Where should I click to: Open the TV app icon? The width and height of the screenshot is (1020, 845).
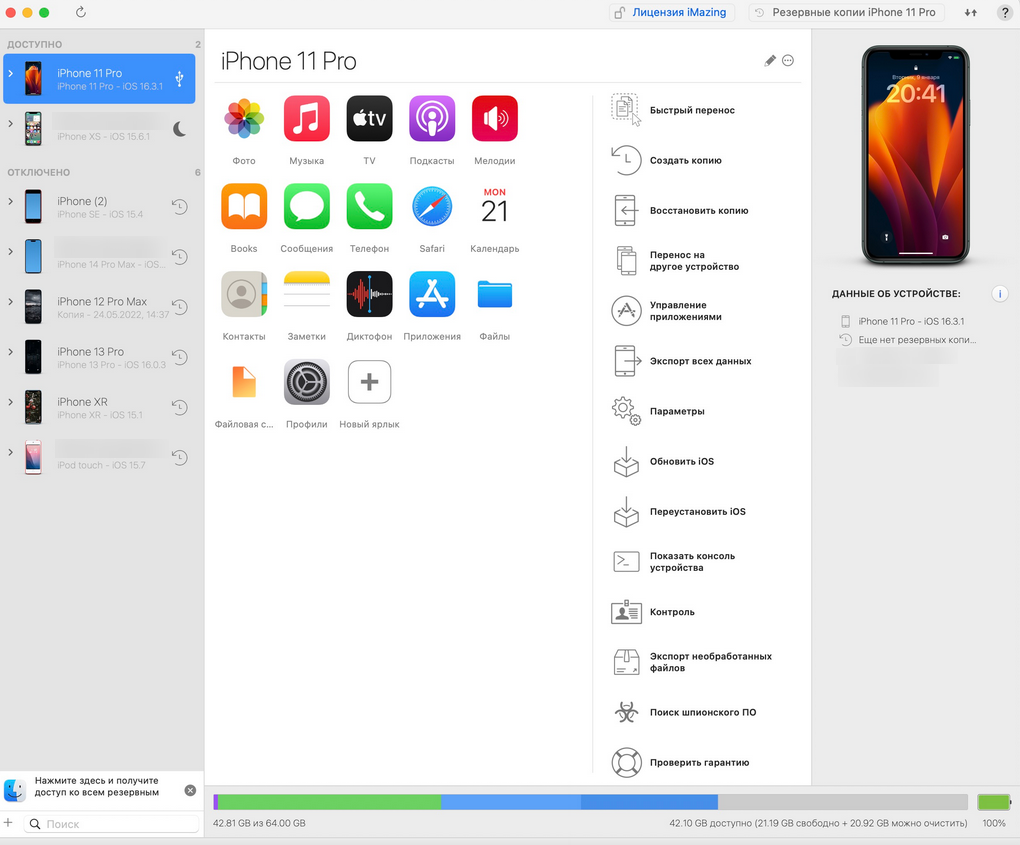(369, 118)
